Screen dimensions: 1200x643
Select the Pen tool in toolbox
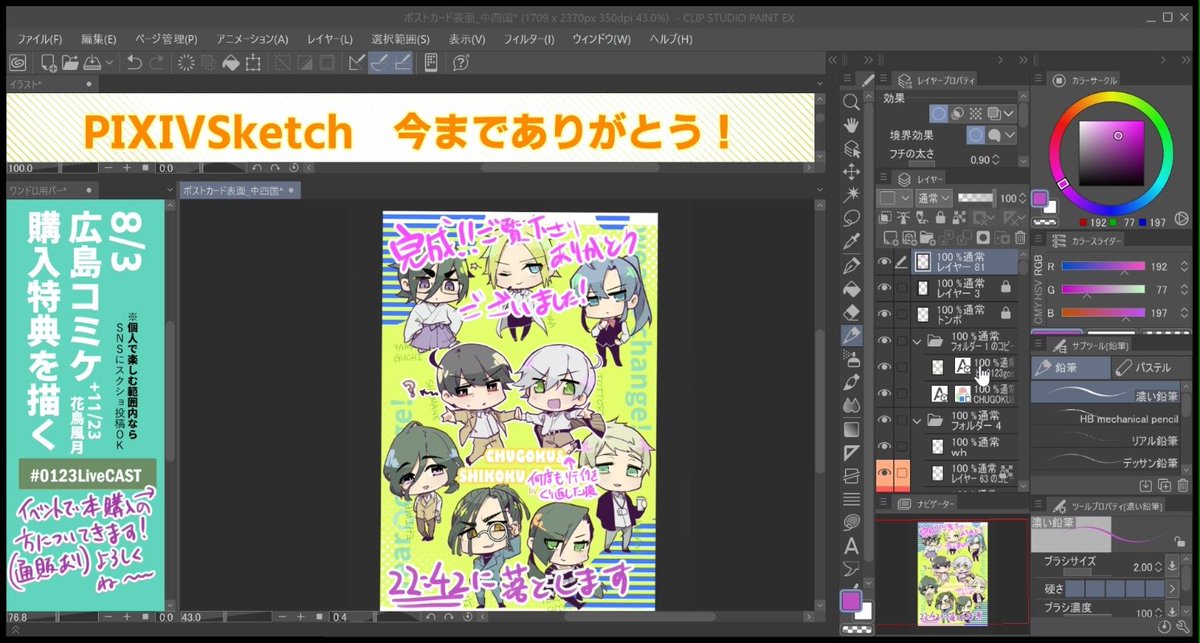pos(851,265)
